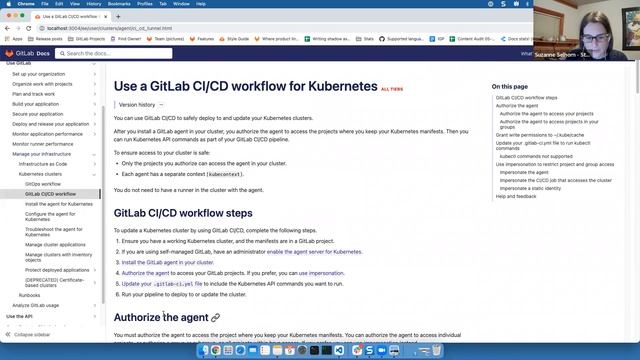Open Reminders from the Dock
The width and height of the screenshot is (640, 360).
click(265, 350)
